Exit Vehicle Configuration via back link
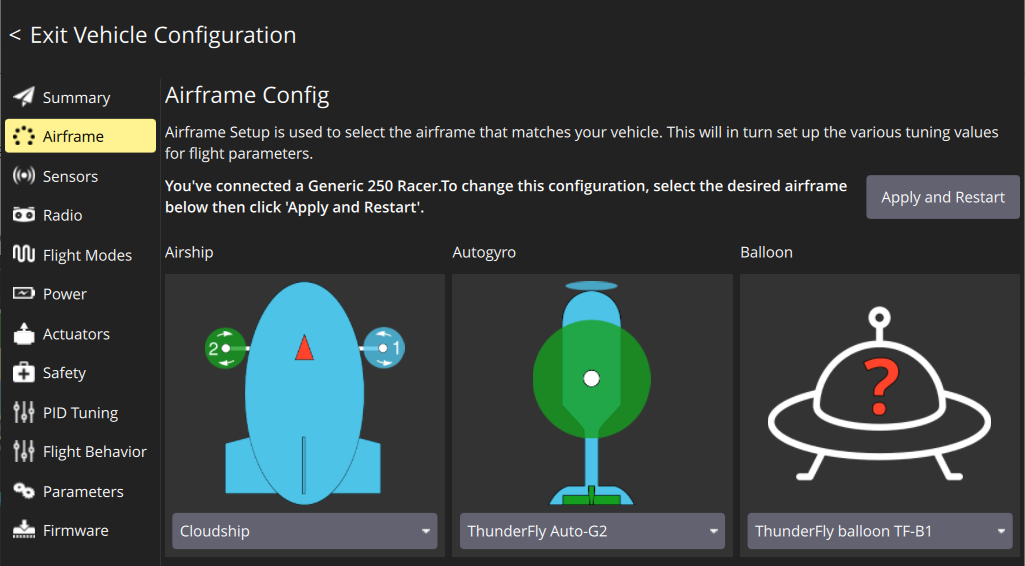The height and width of the screenshot is (566, 1025). click(153, 35)
